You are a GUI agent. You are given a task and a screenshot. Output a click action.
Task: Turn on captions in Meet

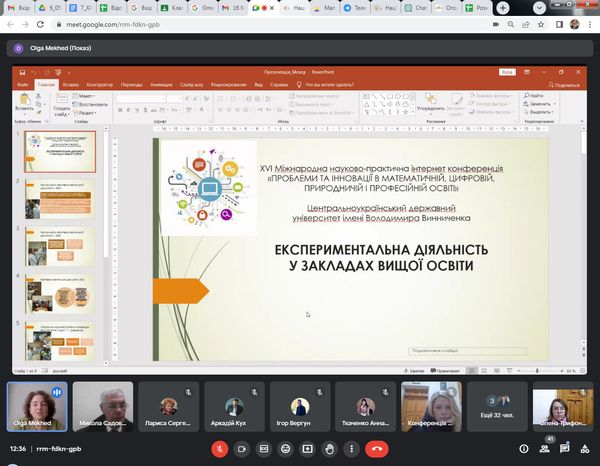263,450
